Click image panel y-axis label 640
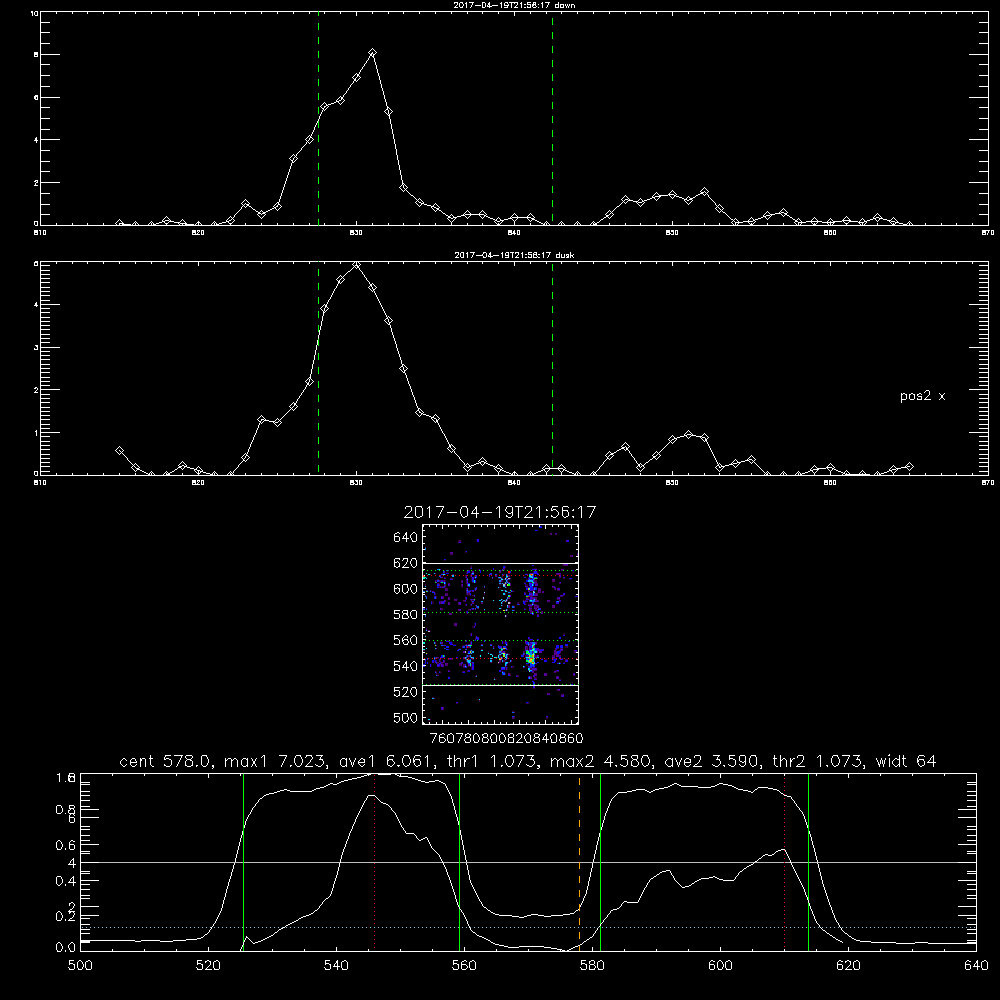 click(x=406, y=538)
